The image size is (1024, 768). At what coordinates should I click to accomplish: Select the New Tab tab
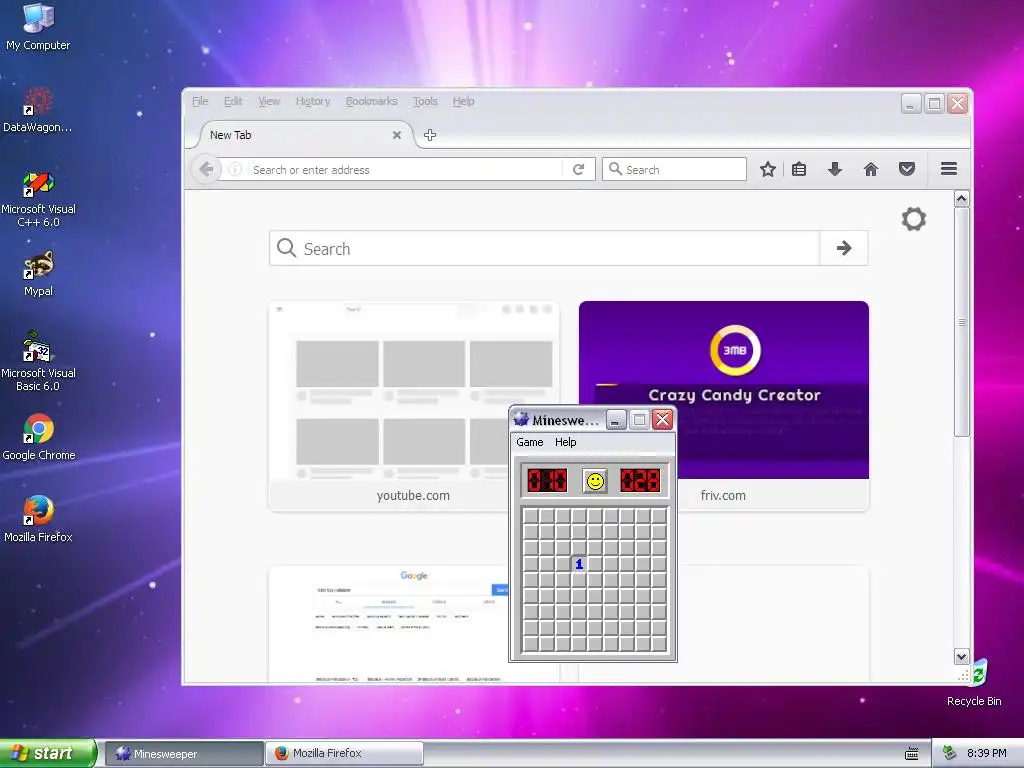coord(300,135)
